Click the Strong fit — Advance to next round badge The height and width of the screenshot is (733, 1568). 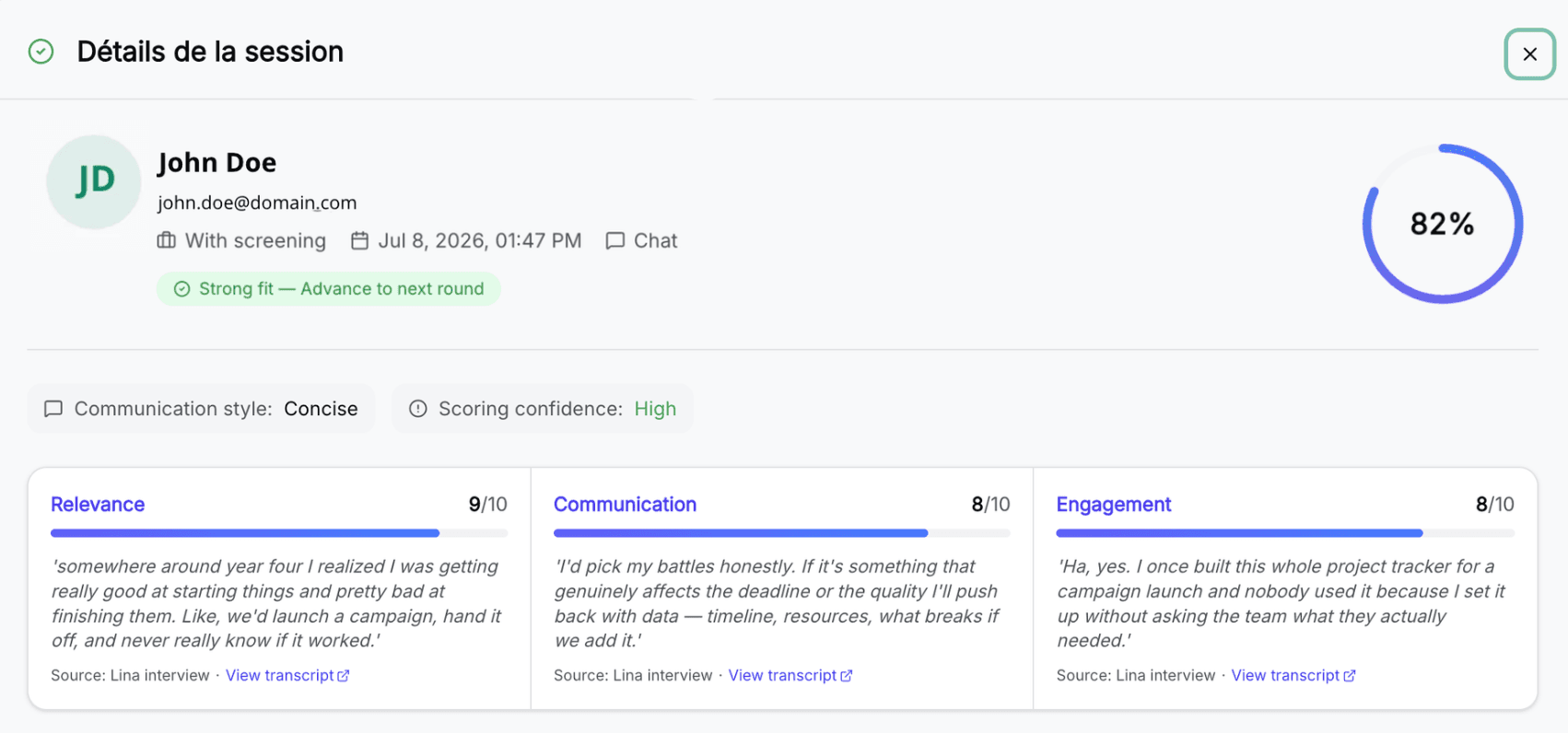point(329,289)
